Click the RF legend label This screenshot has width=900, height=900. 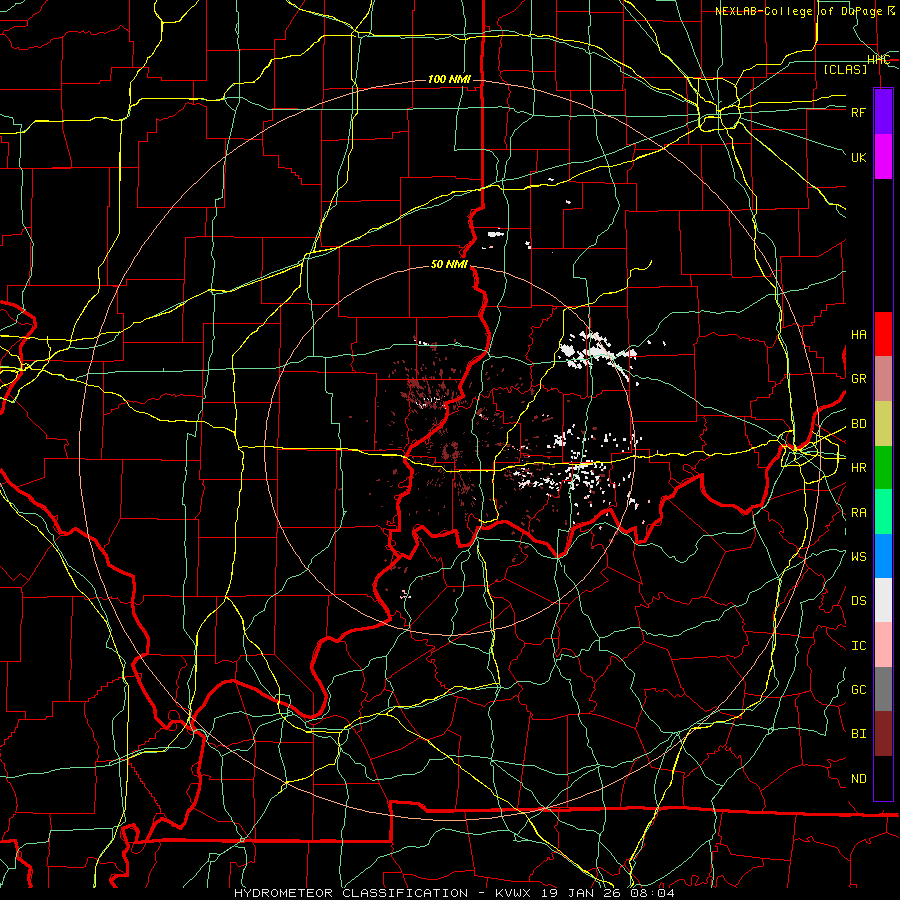click(x=859, y=112)
